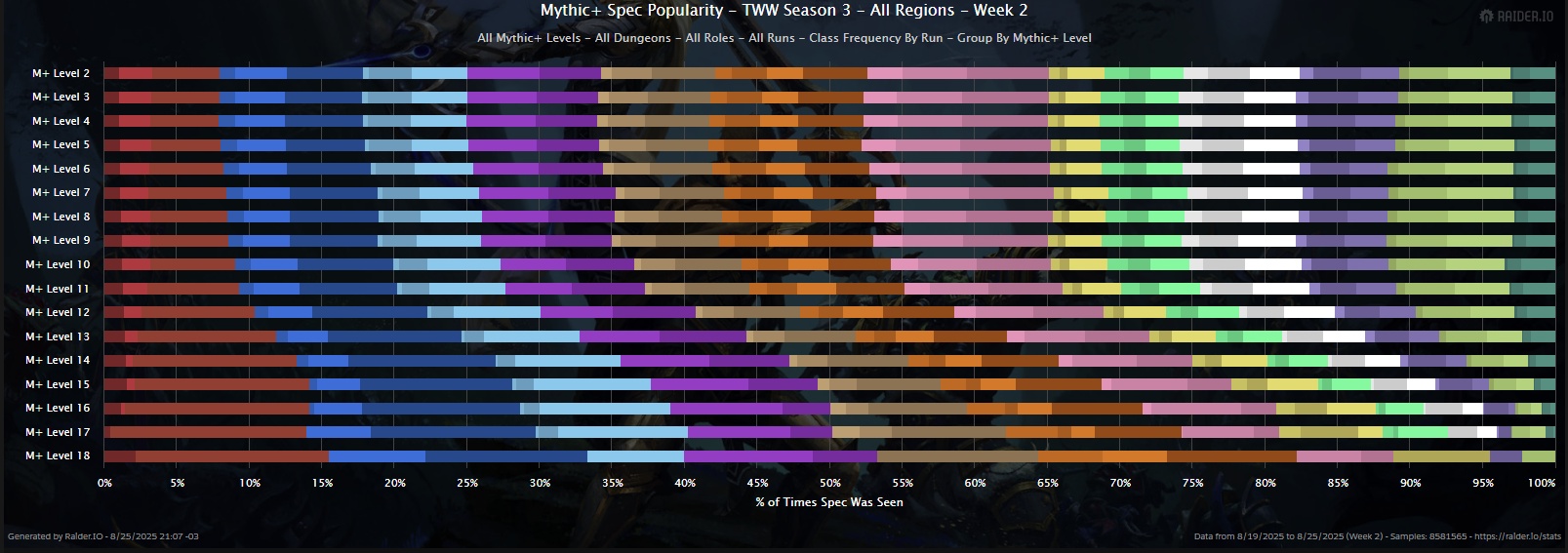Image resolution: width=1568 pixels, height=553 pixels.
Task: Click the '30%' x-axis tick label
Action: pos(540,483)
